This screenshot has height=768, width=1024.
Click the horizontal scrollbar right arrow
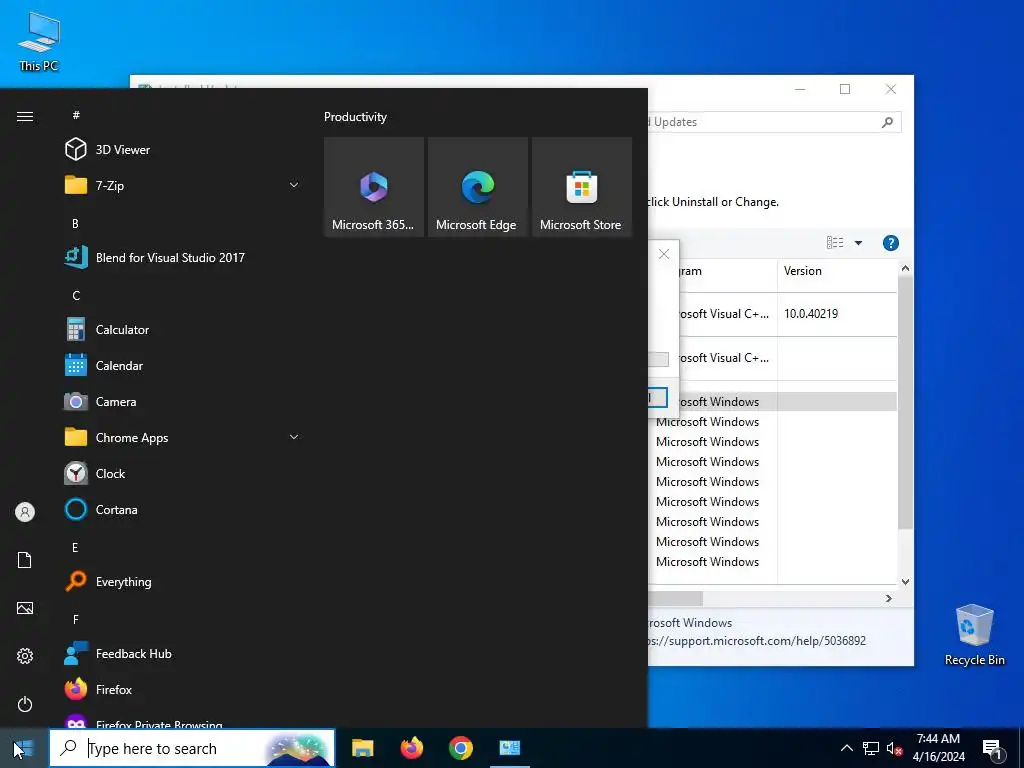click(889, 598)
